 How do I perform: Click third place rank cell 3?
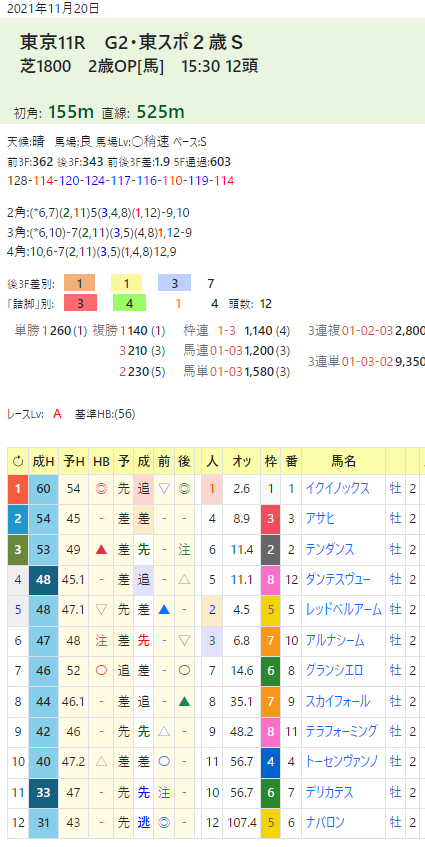[x=18, y=549]
